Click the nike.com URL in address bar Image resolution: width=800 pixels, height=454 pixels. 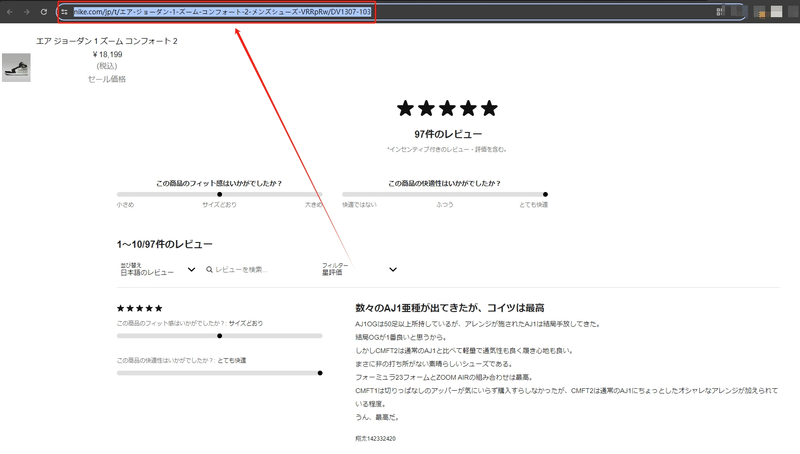(x=222, y=12)
